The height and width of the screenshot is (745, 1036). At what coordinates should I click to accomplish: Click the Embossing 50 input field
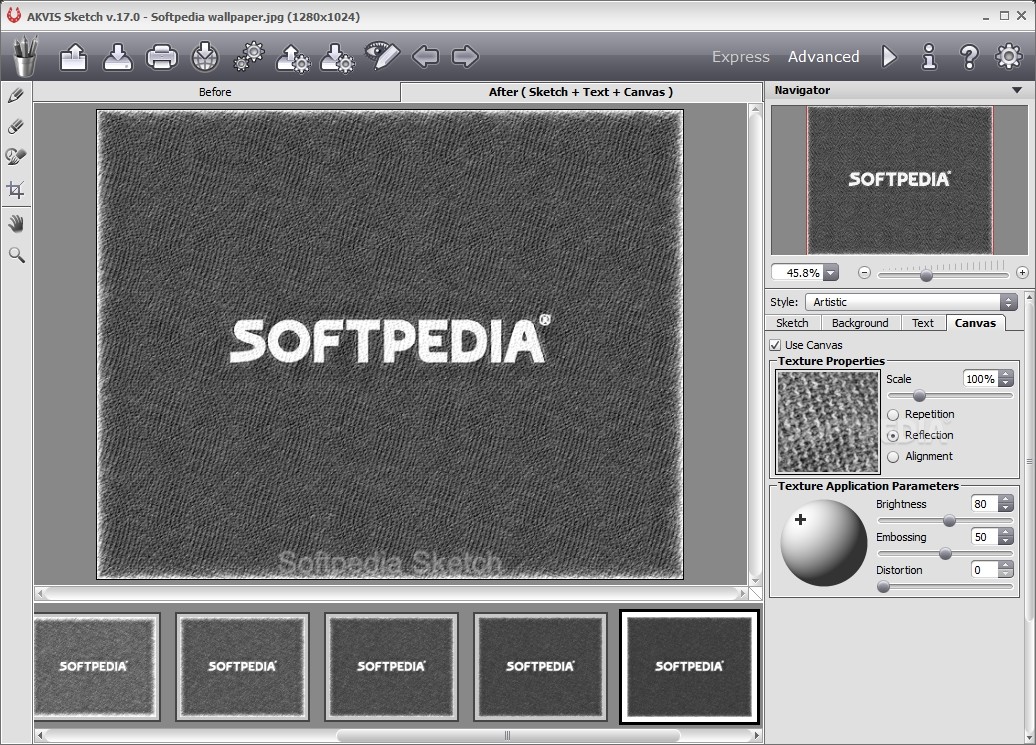coord(984,537)
